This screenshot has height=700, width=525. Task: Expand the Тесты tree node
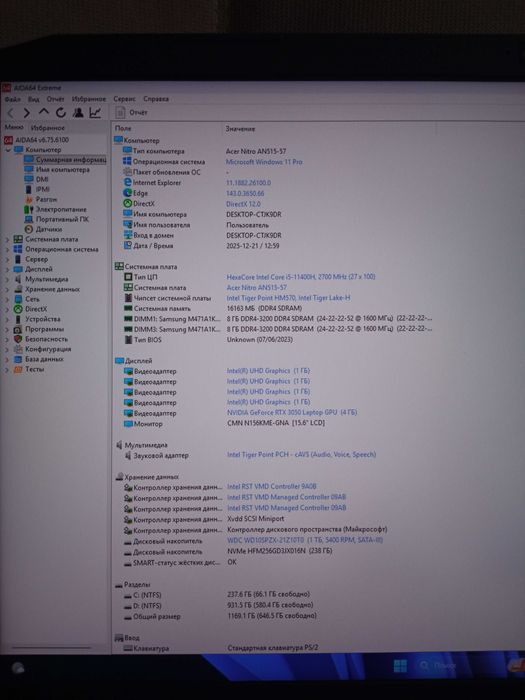[7, 370]
